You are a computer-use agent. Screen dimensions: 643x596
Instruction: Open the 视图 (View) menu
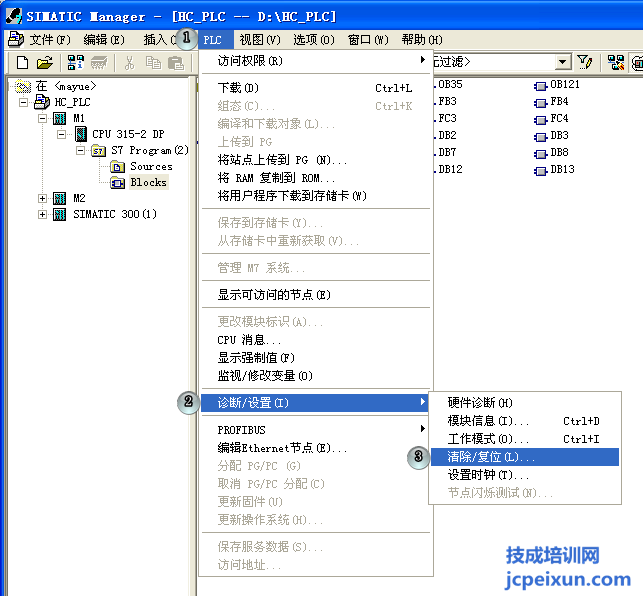point(258,40)
